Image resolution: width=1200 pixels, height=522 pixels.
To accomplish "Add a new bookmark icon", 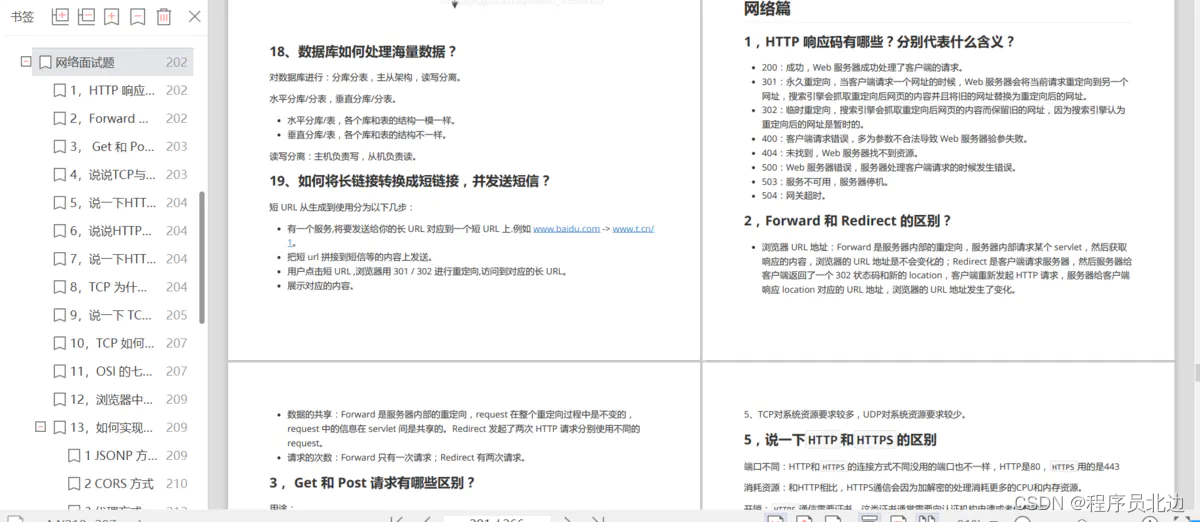I will (112, 16).
